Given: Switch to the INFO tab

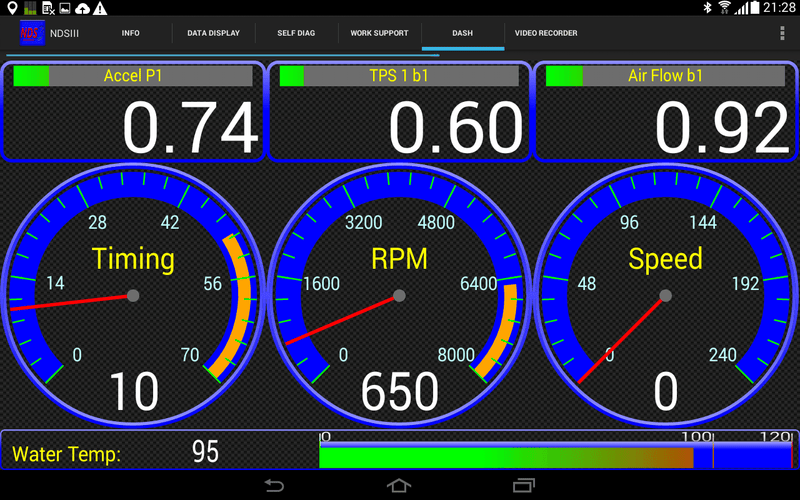Looking at the screenshot, I should 130,33.
